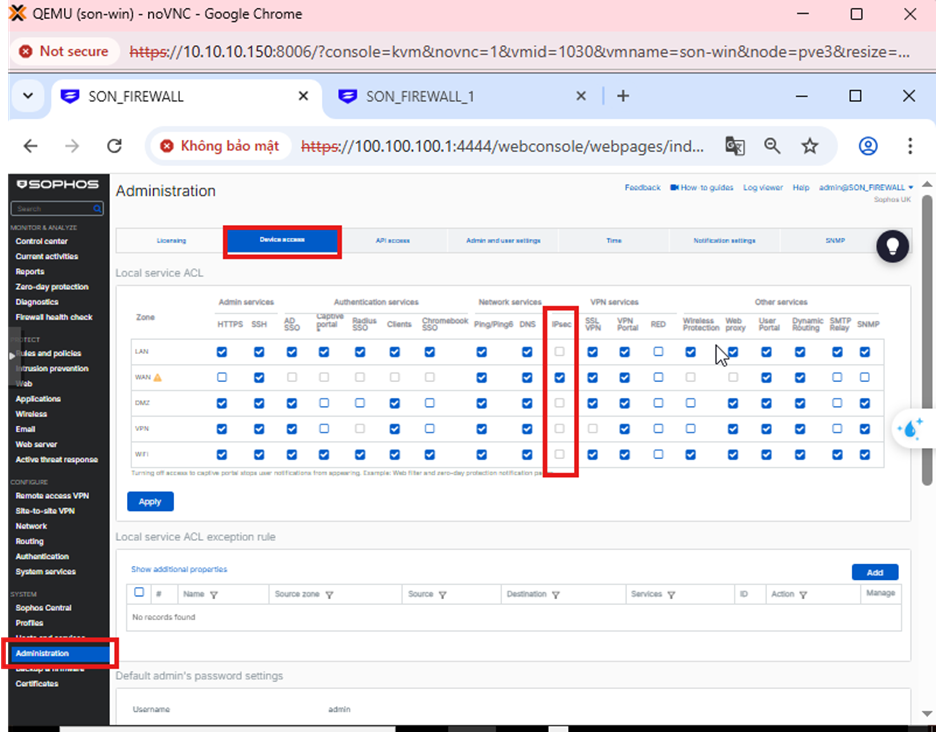The height and width of the screenshot is (732, 936).
Task: Open the Chrome profile avatar icon
Action: tap(867, 146)
